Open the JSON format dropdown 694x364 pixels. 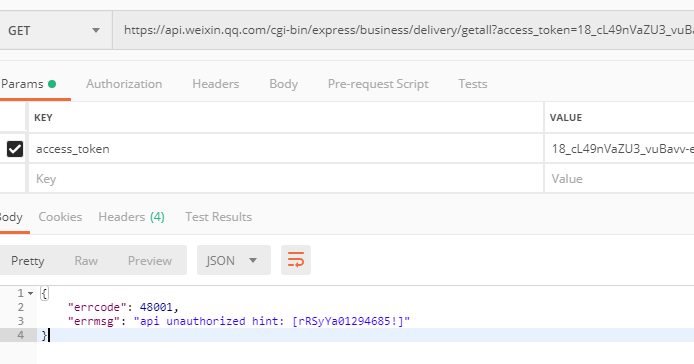click(x=234, y=260)
